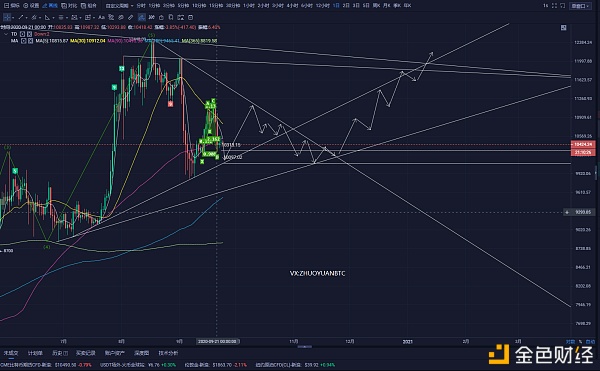Click the hide-drawings eye icon in drawing toolbar
This screenshot has width=600, height=371.
(121, 17)
